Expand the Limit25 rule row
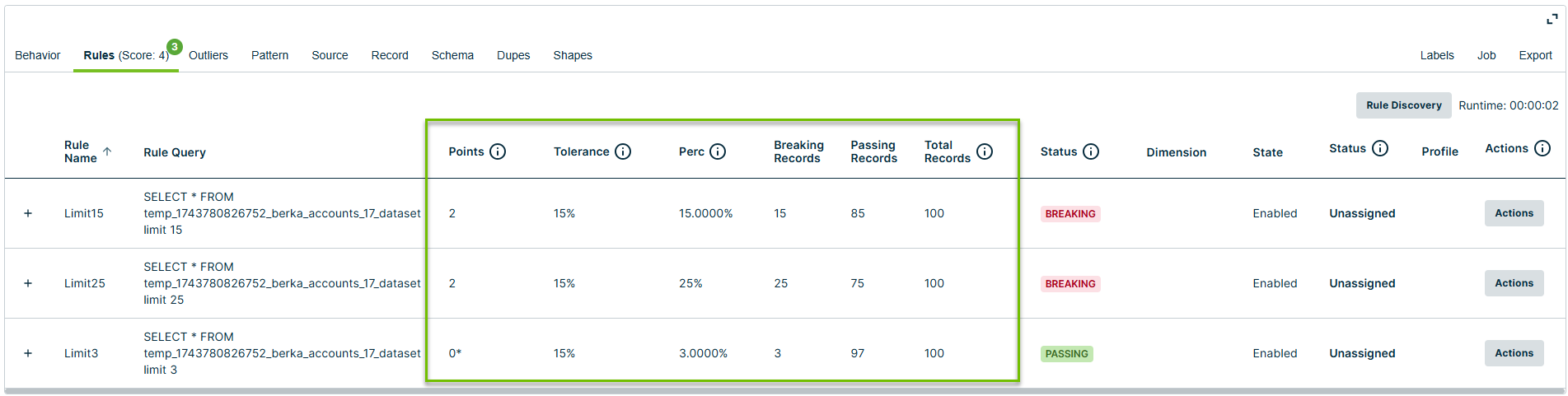The image size is (1568, 396). [x=28, y=283]
